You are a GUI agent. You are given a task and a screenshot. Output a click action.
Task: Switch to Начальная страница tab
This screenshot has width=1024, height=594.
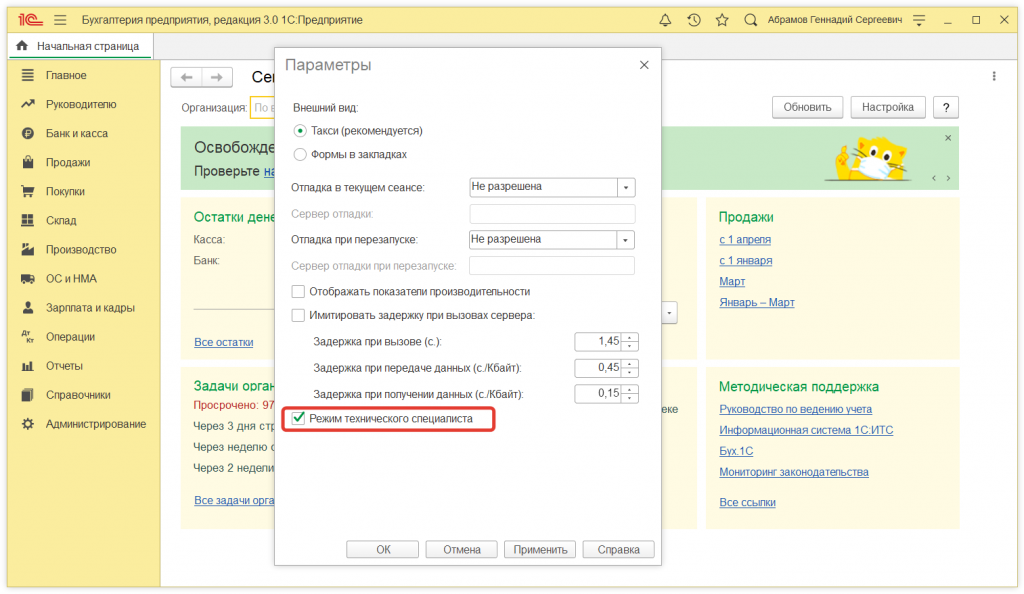(x=79, y=46)
